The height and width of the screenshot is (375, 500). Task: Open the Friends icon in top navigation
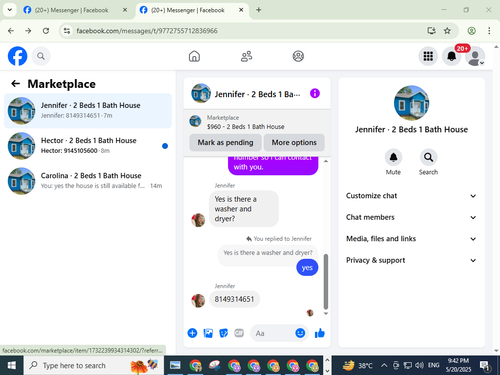coord(246,56)
